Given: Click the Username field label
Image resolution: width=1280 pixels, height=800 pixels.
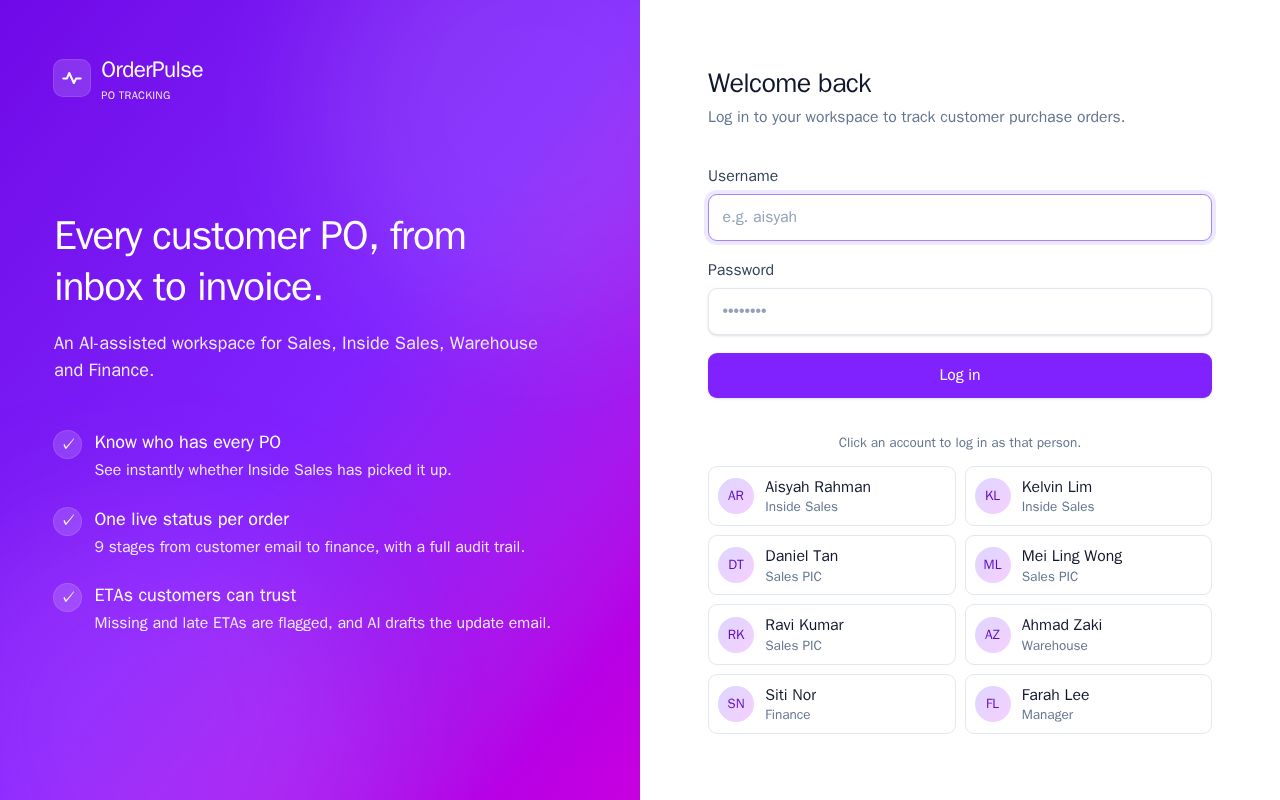Looking at the screenshot, I should click(x=743, y=176).
